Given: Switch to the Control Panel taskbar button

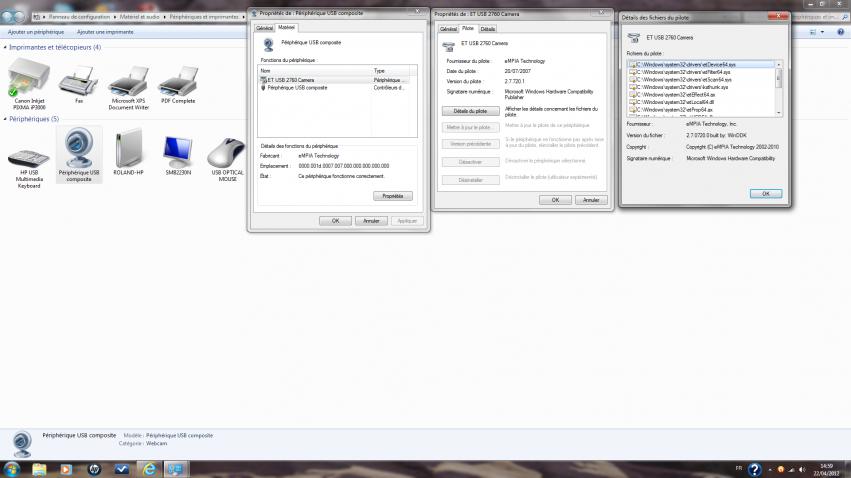Looking at the screenshot, I should (x=176, y=469).
